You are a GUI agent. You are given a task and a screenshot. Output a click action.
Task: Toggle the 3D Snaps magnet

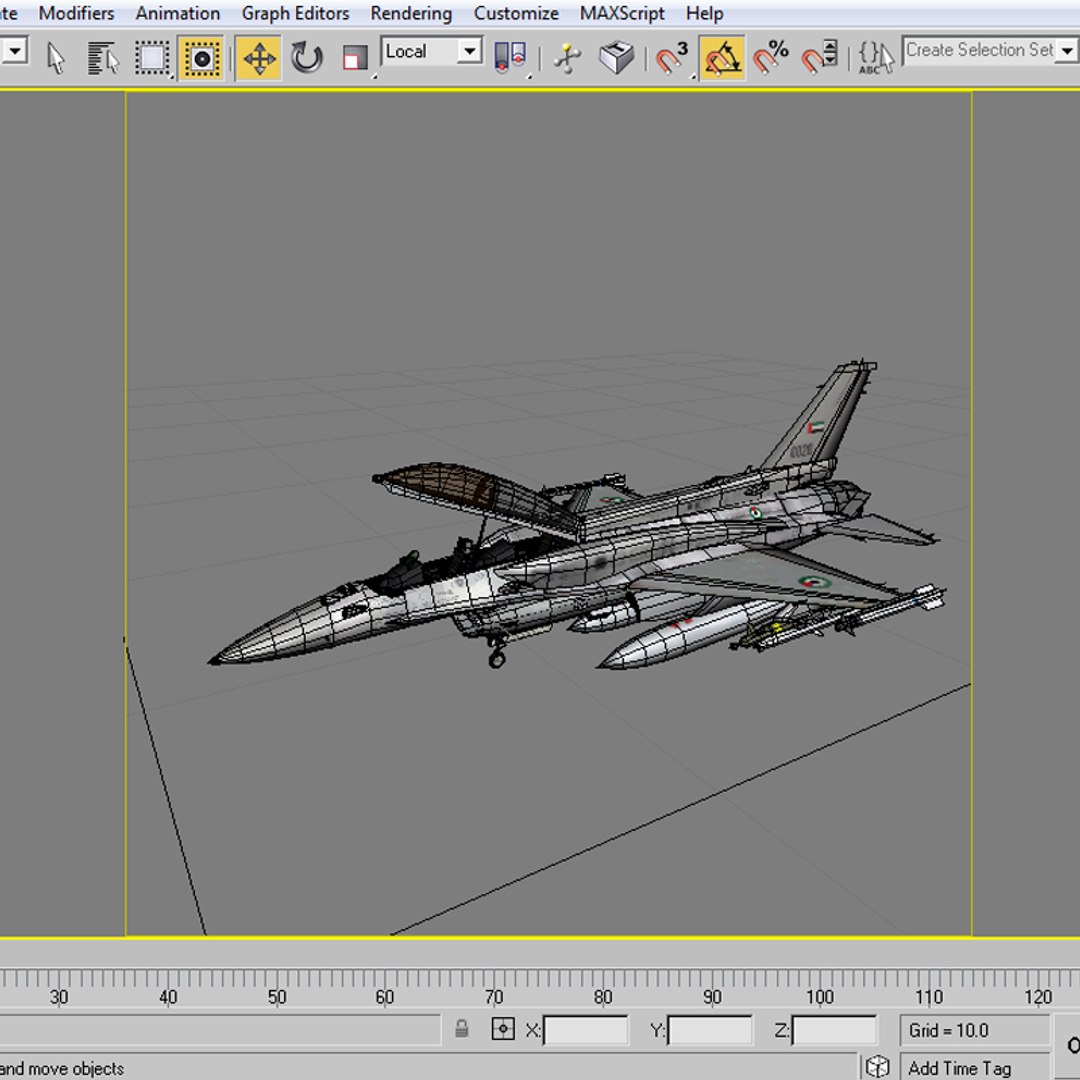[x=672, y=58]
